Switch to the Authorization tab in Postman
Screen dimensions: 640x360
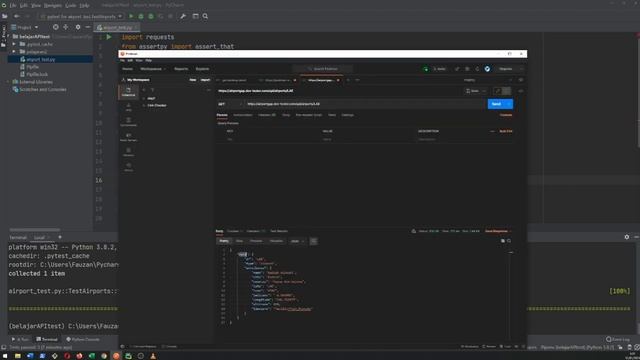tap(243, 115)
